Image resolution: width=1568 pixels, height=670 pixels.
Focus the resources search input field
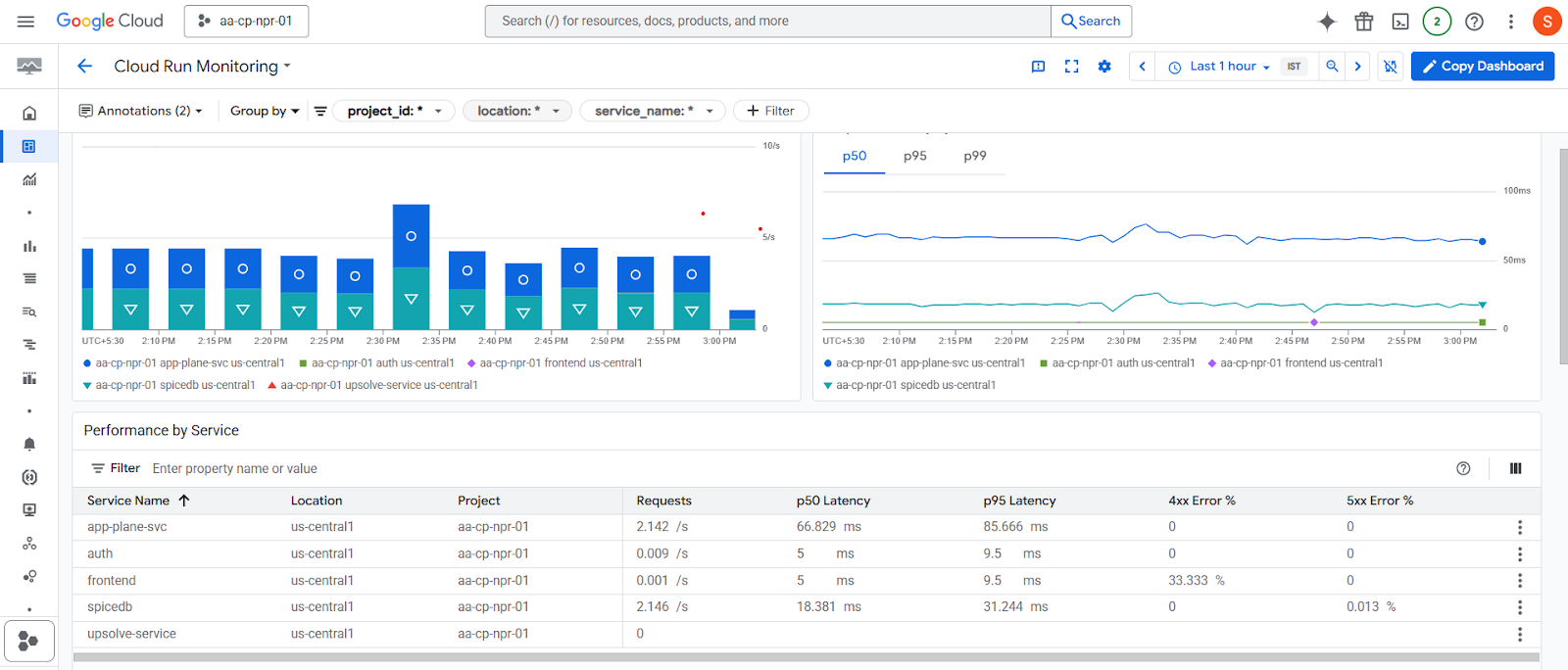coord(767,21)
